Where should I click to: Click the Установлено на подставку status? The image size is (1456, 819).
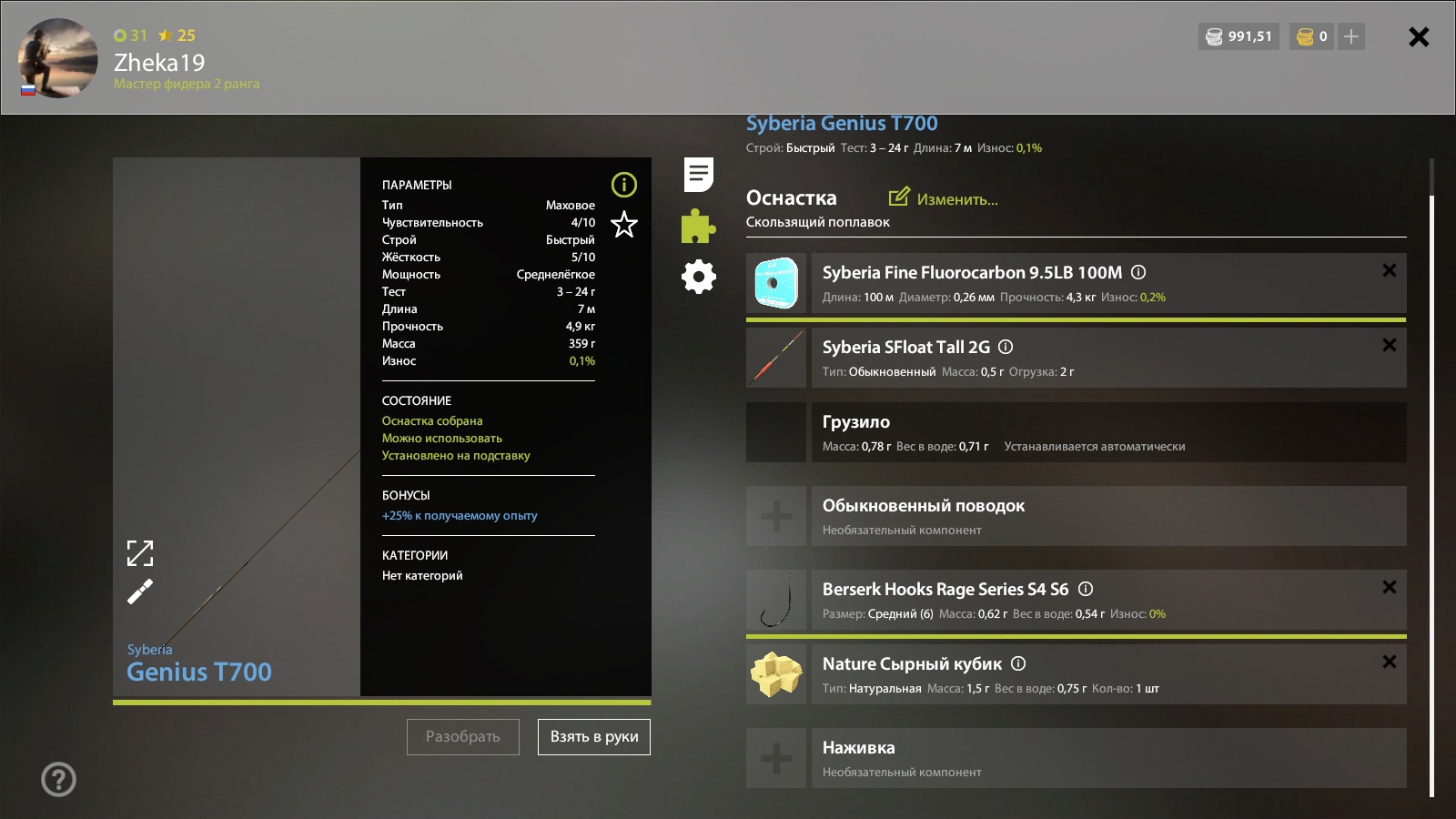(456, 455)
